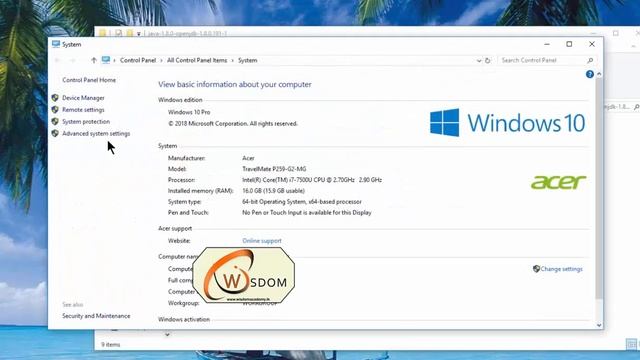Click computer icon in address bar
Viewport: 640px width, 360px height.
pyautogui.click(x=106, y=60)
